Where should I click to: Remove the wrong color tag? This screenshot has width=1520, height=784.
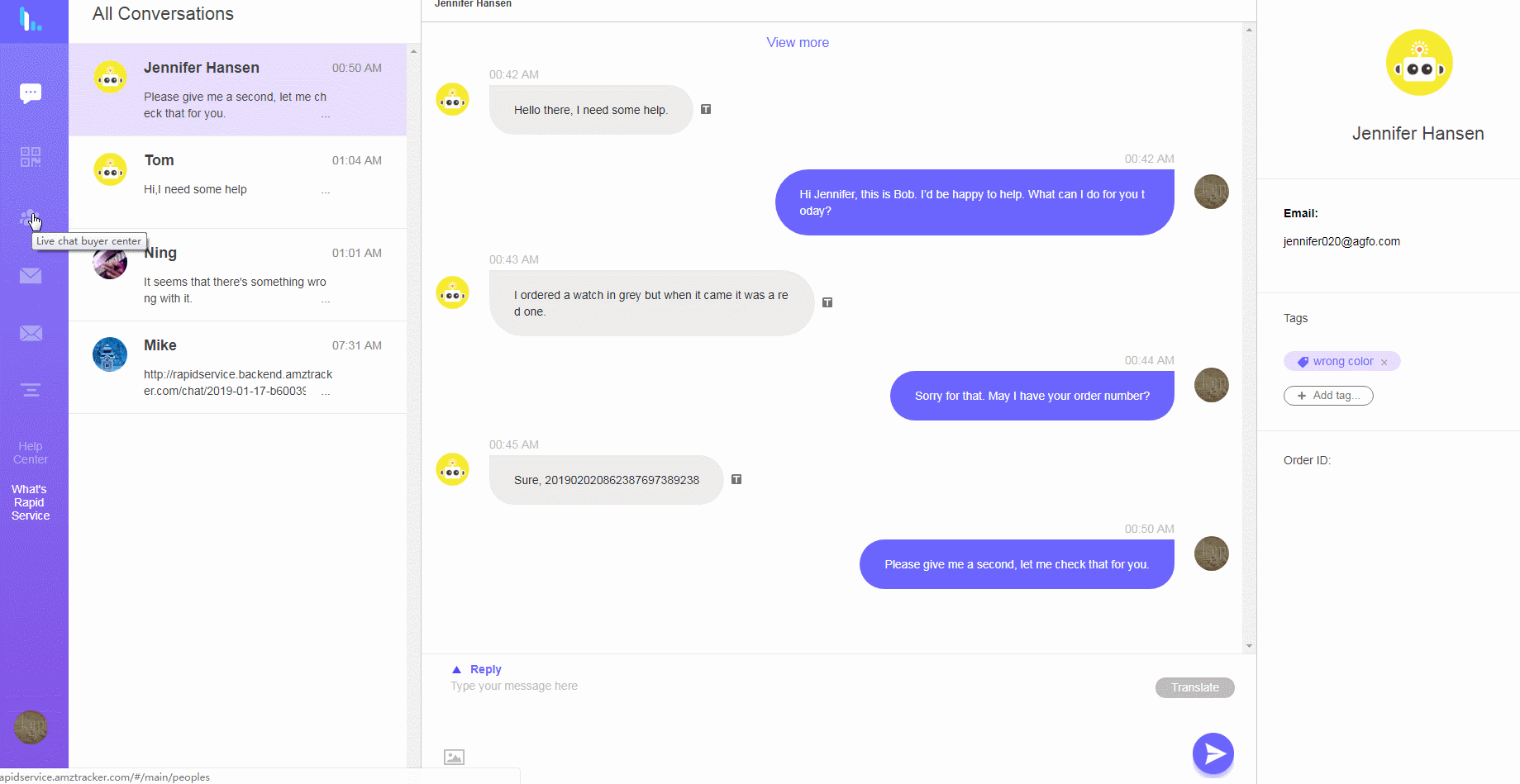coord(1384,361)
